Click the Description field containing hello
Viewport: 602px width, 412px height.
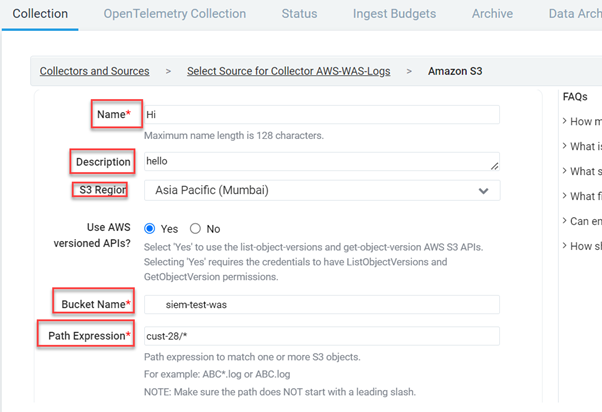(322, 161)
